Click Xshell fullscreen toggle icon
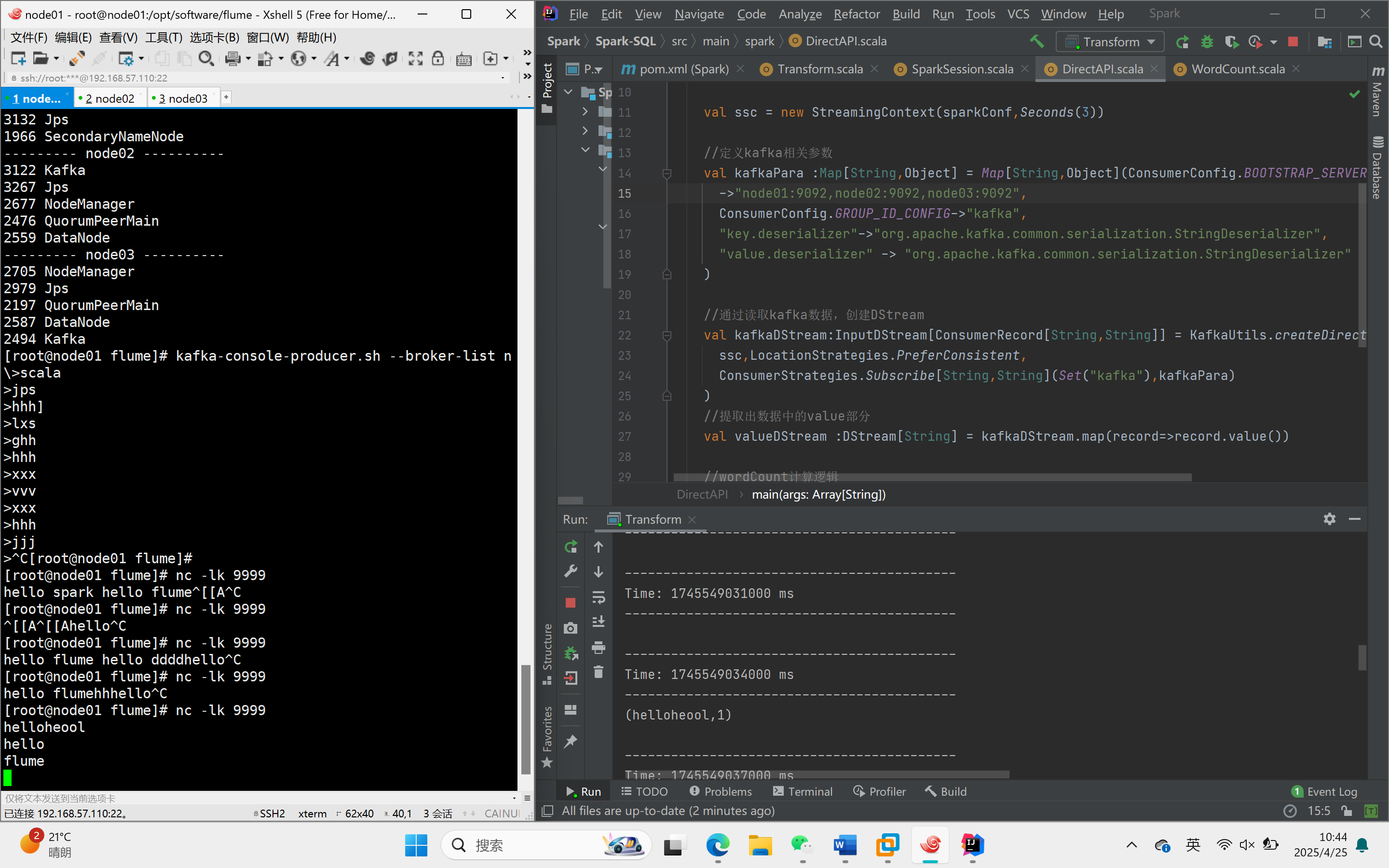This screenshot has width=1389, height=868. pyautogui.click(x=415, y=58)
